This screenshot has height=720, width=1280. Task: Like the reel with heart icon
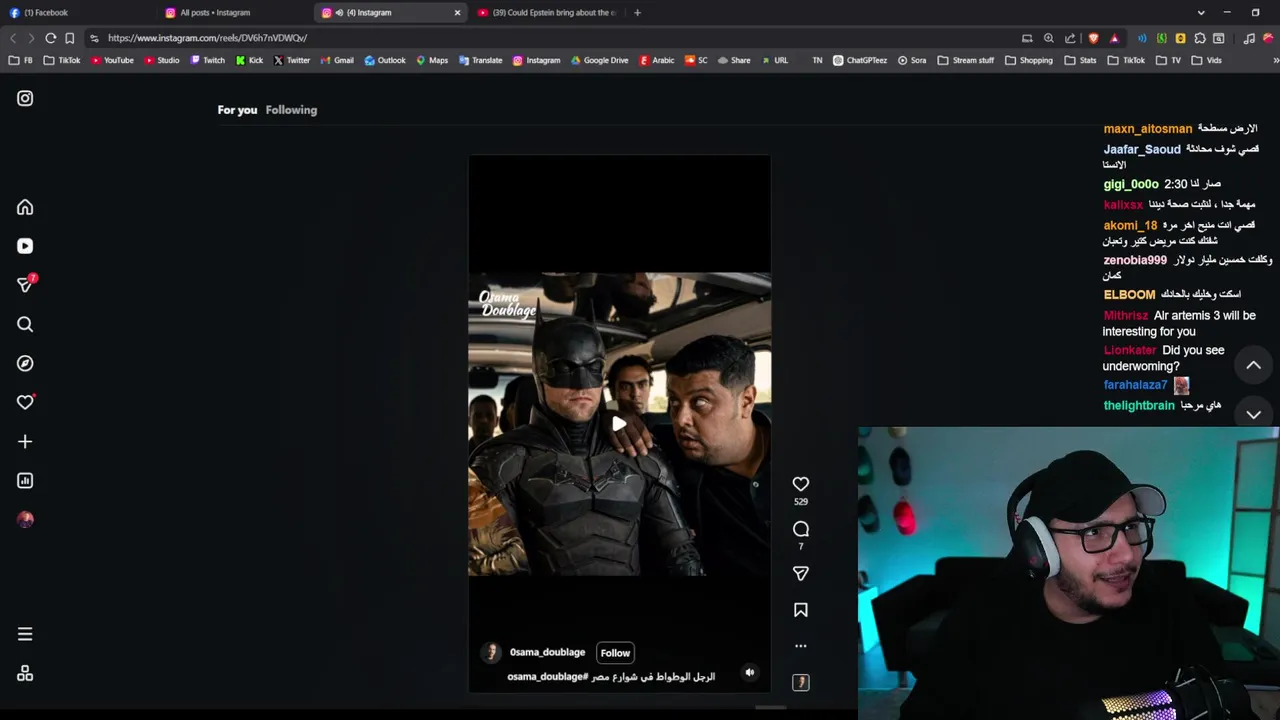pyautogui.click(x=800, y=484)
